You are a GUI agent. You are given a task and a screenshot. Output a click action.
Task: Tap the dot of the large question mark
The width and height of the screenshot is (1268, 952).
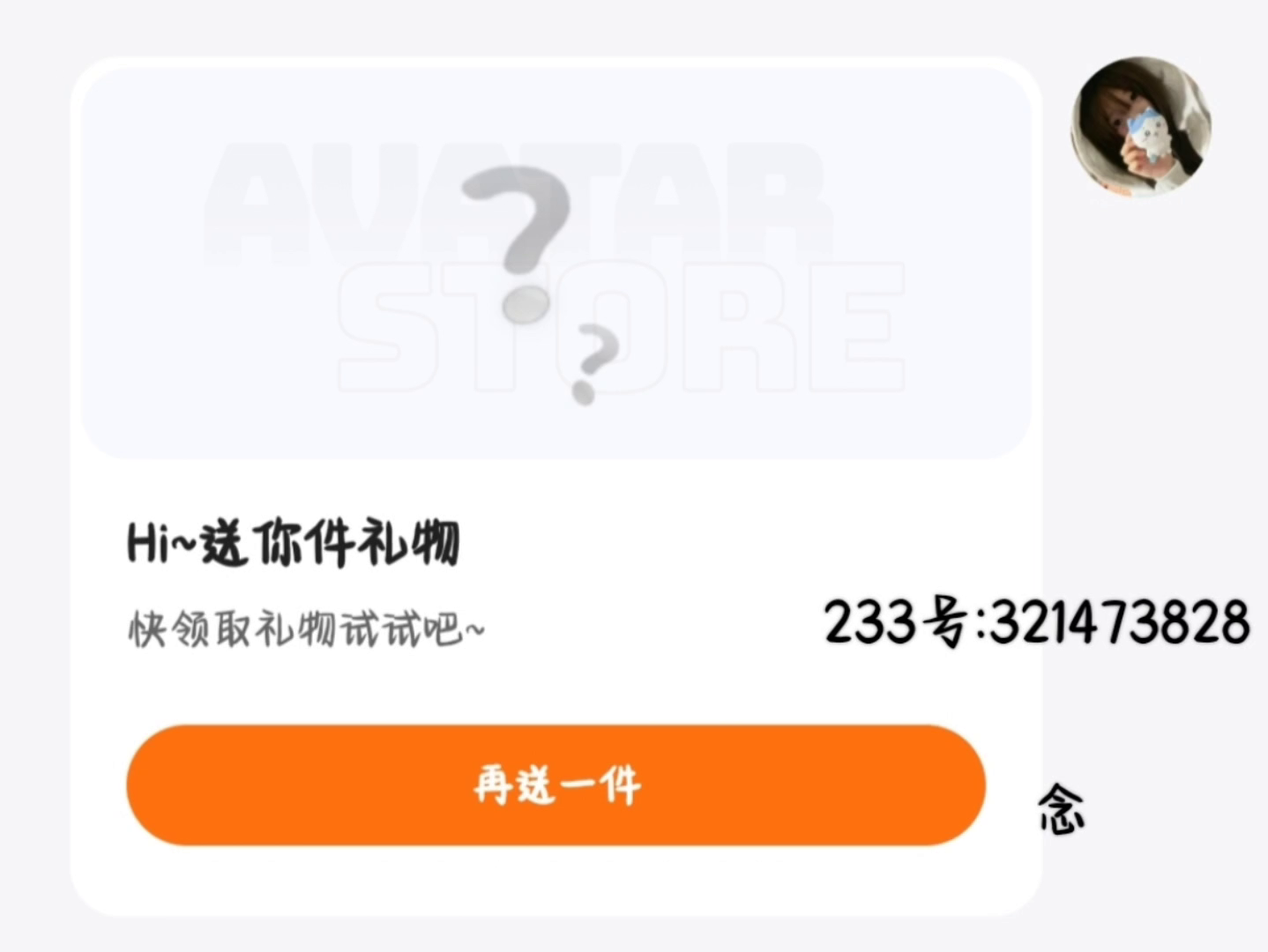point(526,305)
